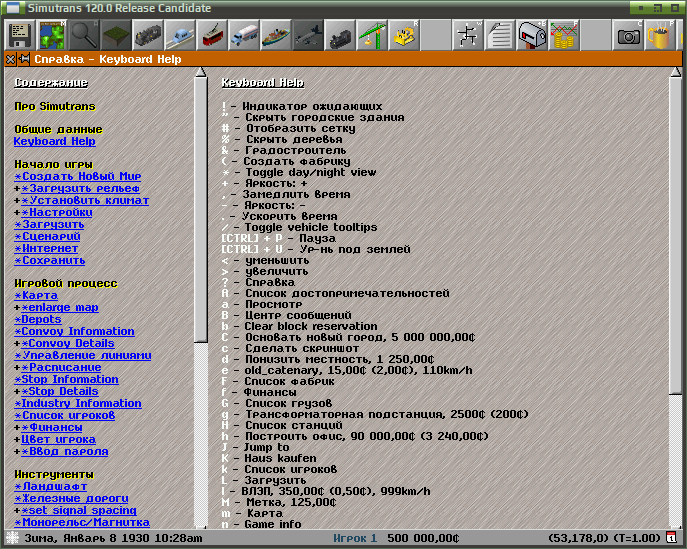Open the red tram tools icon
The width and height of the screenshot is (687, 549).
click(x=212, y=35)
